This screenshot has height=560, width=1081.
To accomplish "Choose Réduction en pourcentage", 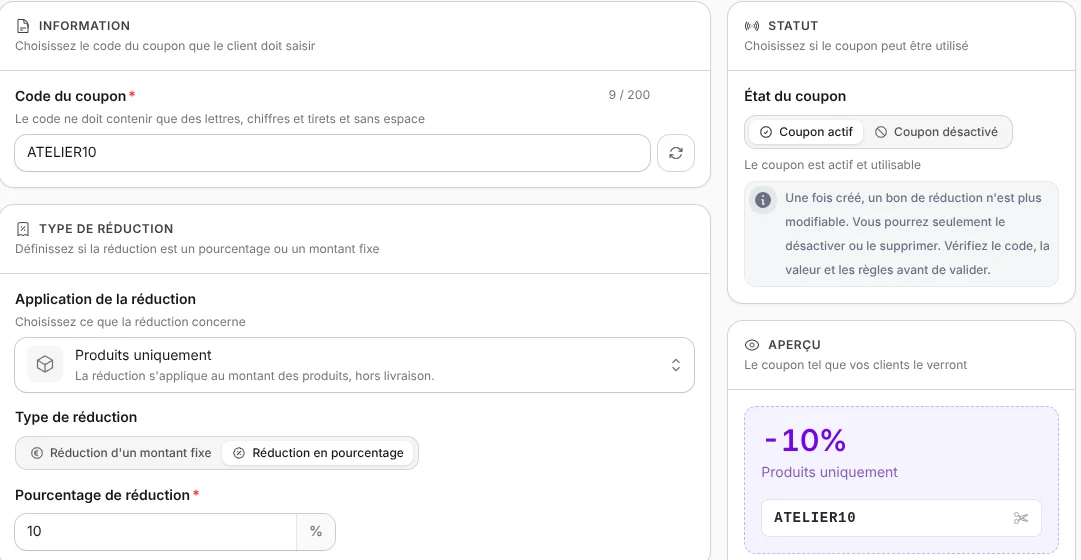I will (318, 453).
